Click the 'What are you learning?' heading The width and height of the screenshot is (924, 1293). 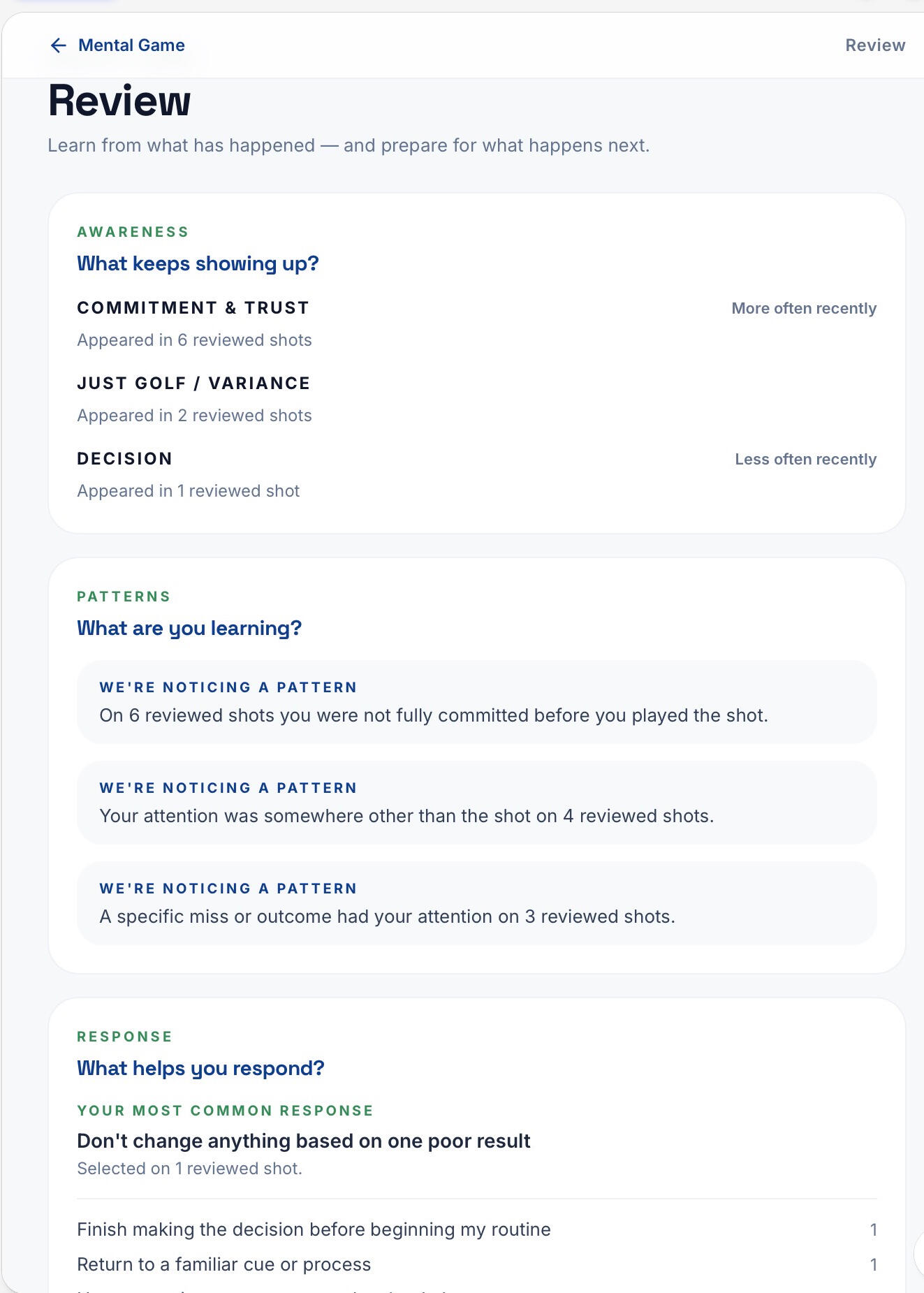[189, 629]
